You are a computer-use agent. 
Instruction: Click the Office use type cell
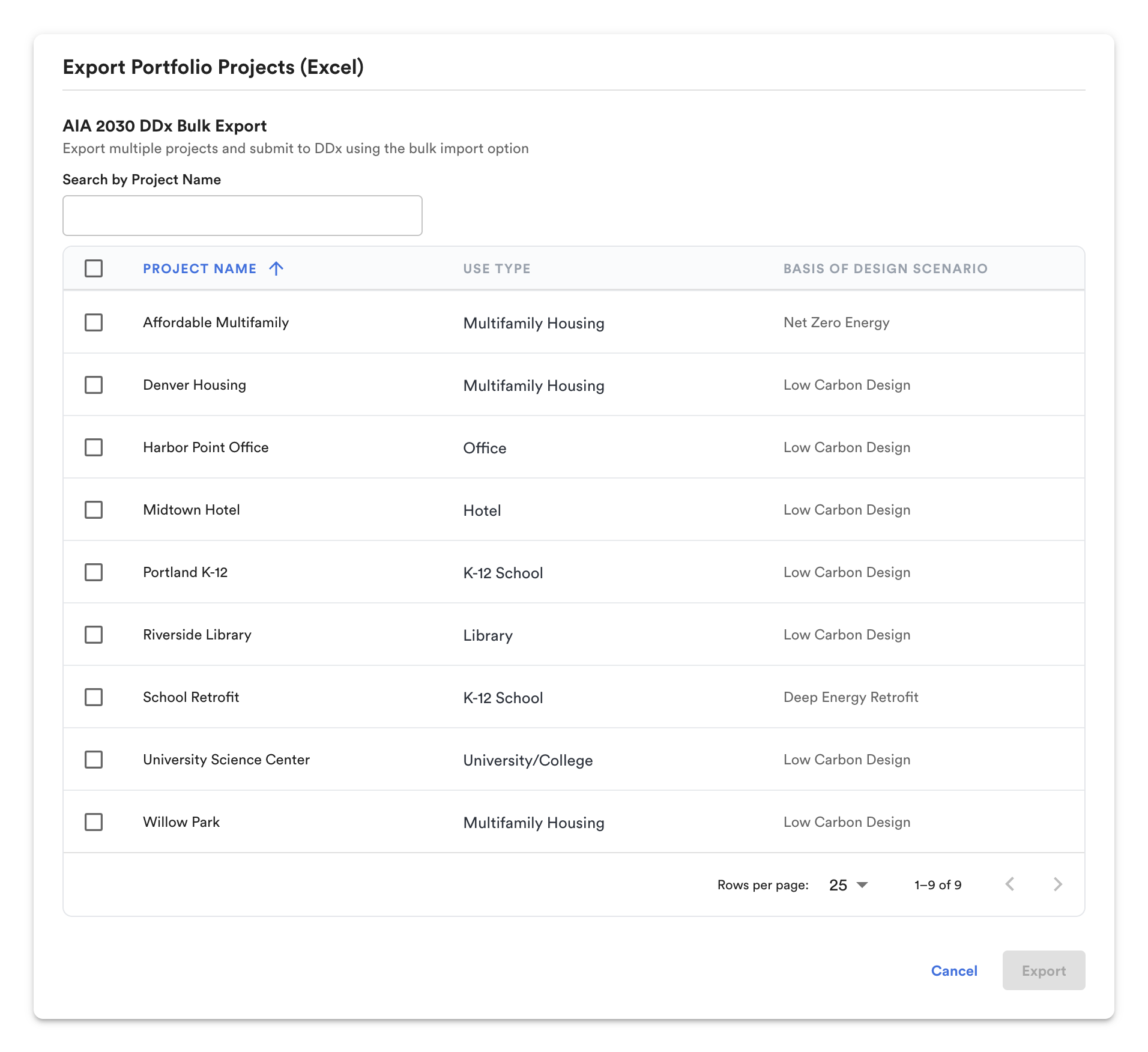point(485,448)
